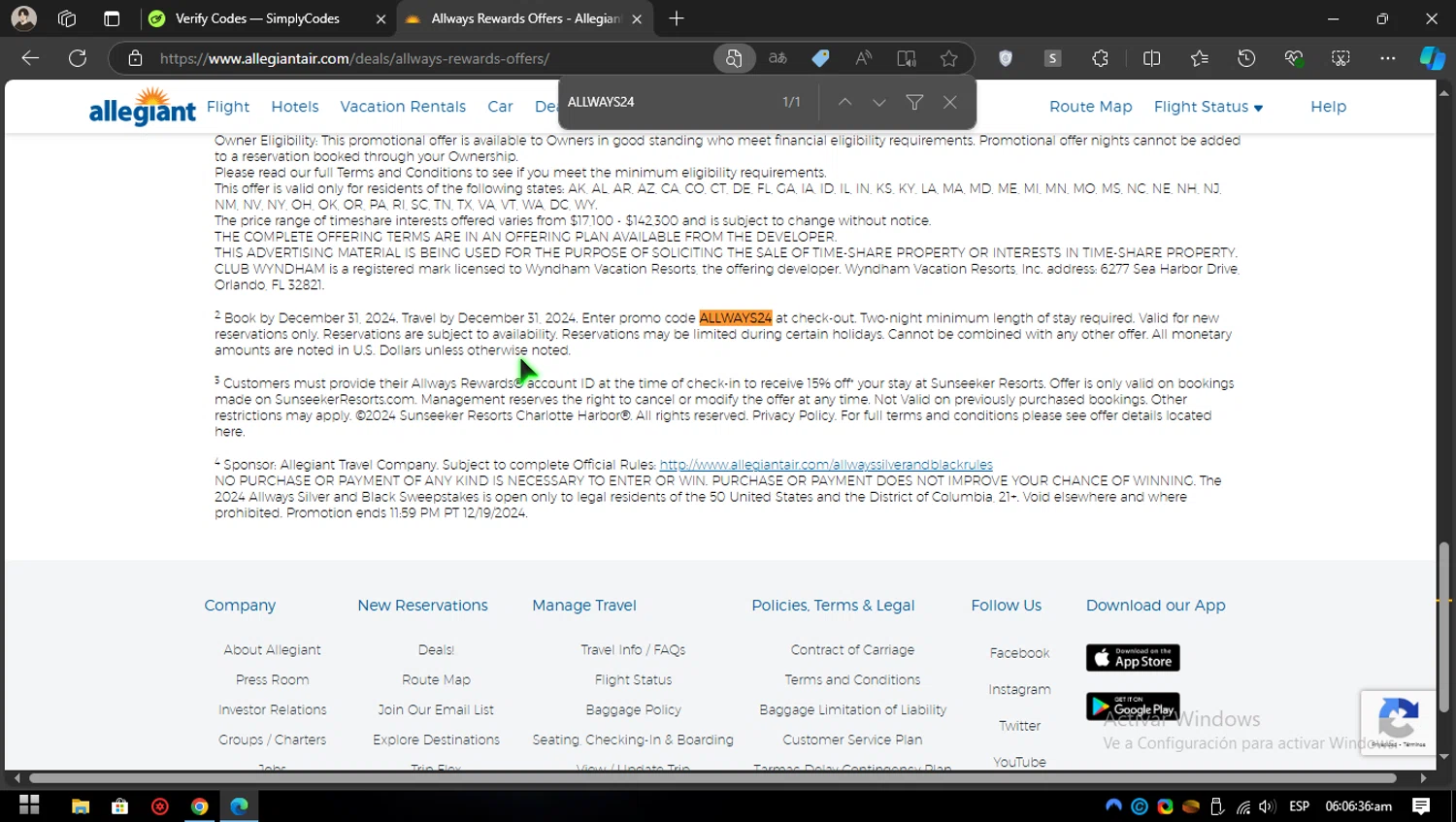Open Contract of Carriage link

pos(852,650)
